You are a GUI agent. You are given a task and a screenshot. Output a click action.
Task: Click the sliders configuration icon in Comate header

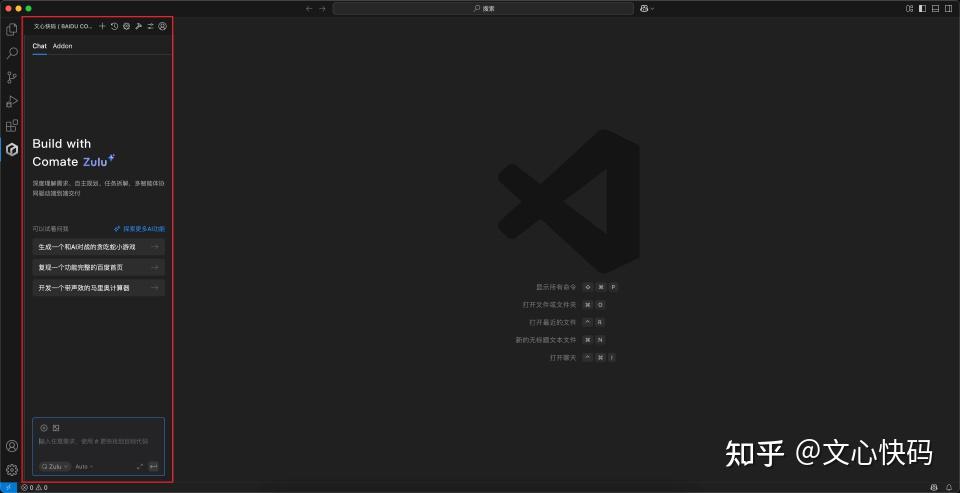150,26
